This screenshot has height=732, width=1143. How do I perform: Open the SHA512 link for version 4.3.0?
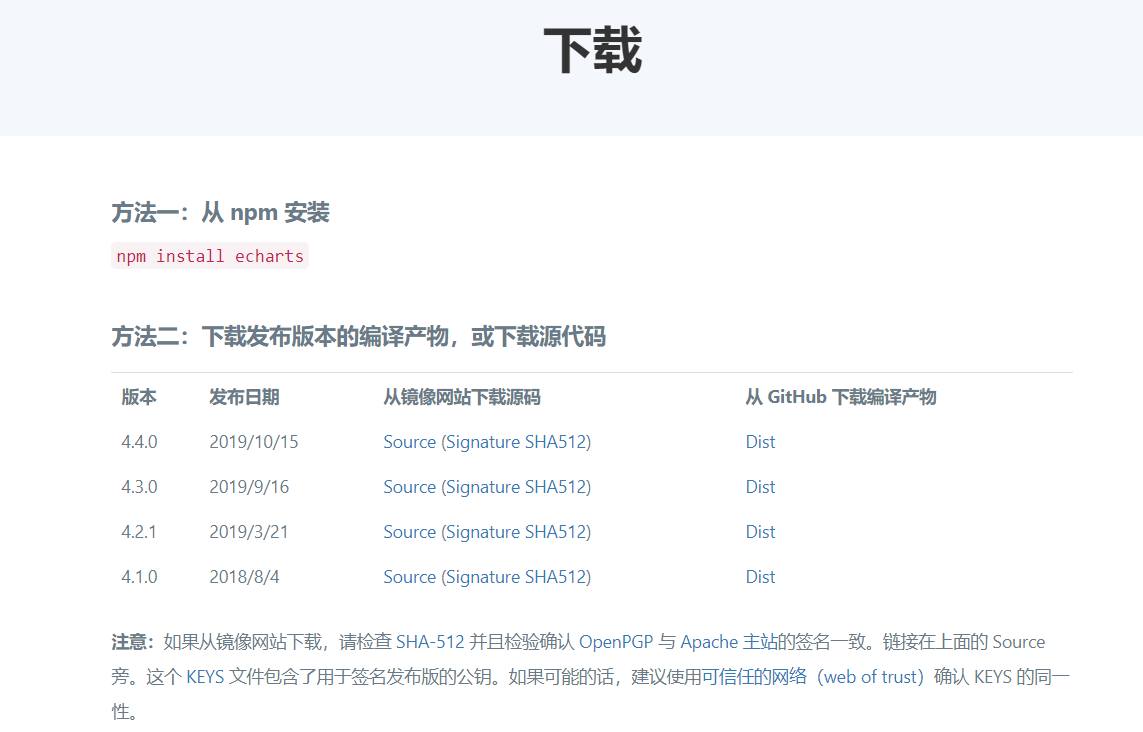[555, 487]
